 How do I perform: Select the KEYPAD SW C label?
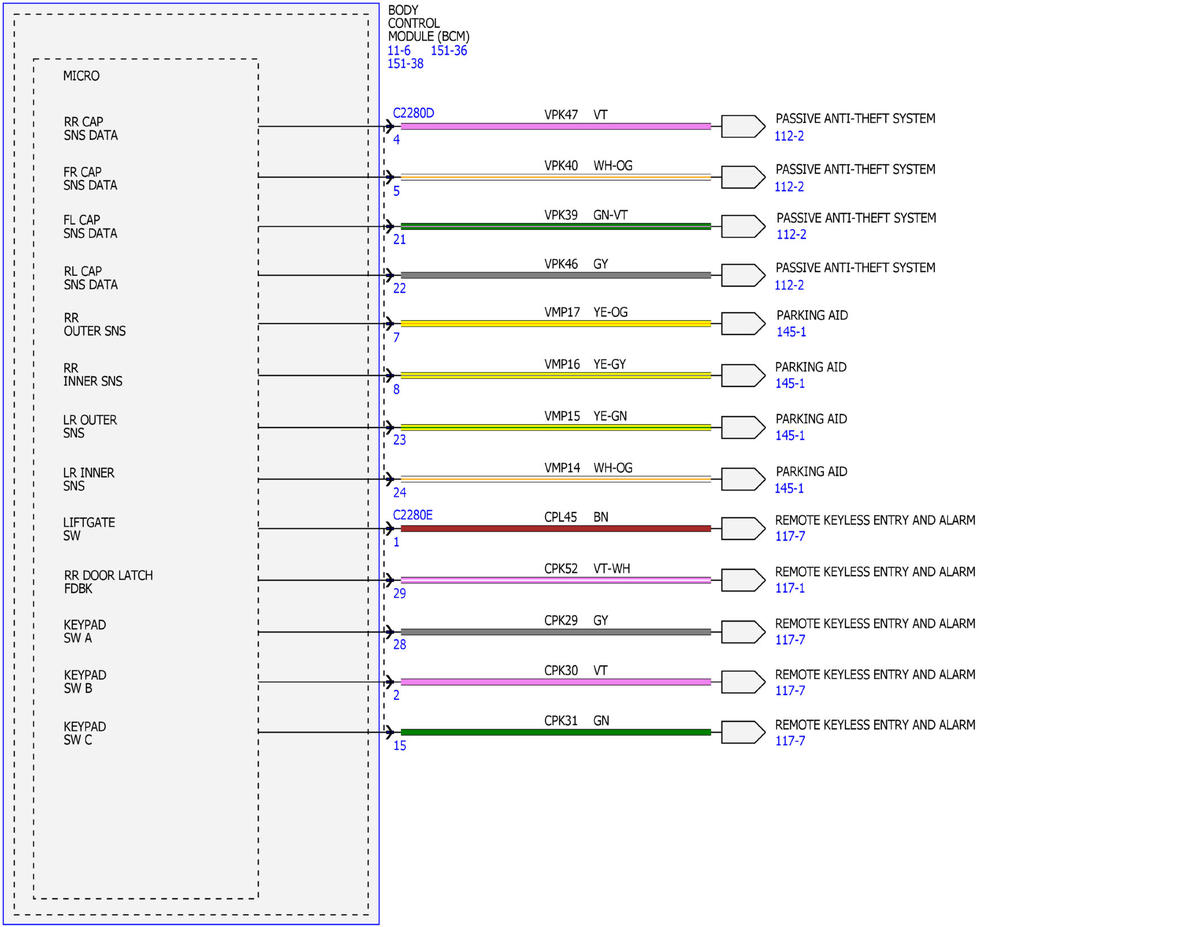click(x=85, y=733)
